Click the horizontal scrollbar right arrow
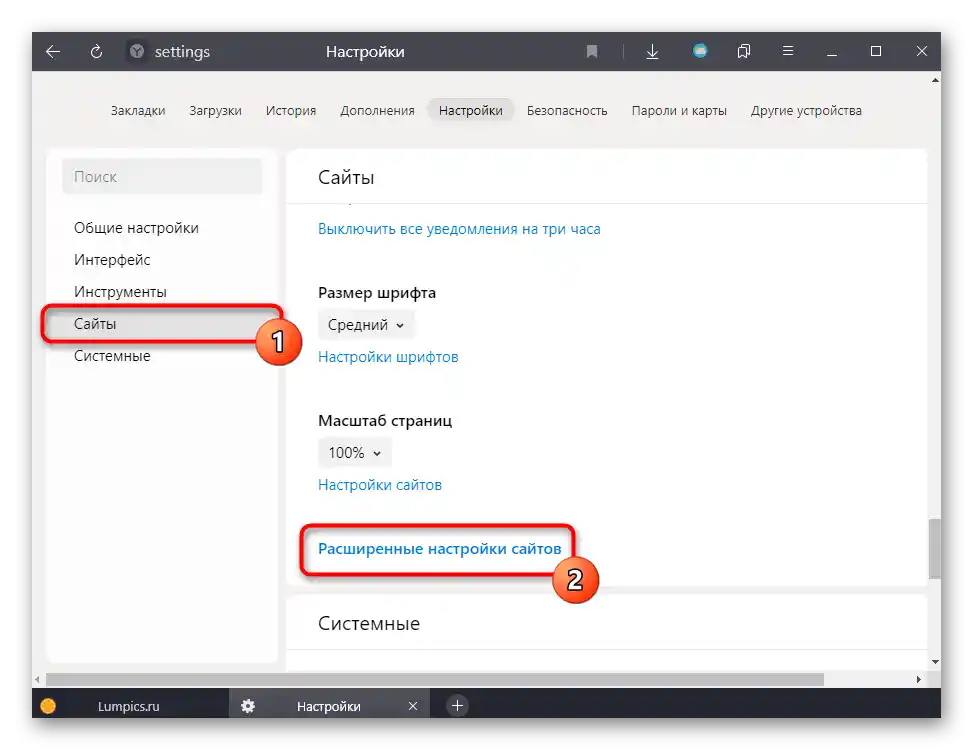 (x=918, y=679)
